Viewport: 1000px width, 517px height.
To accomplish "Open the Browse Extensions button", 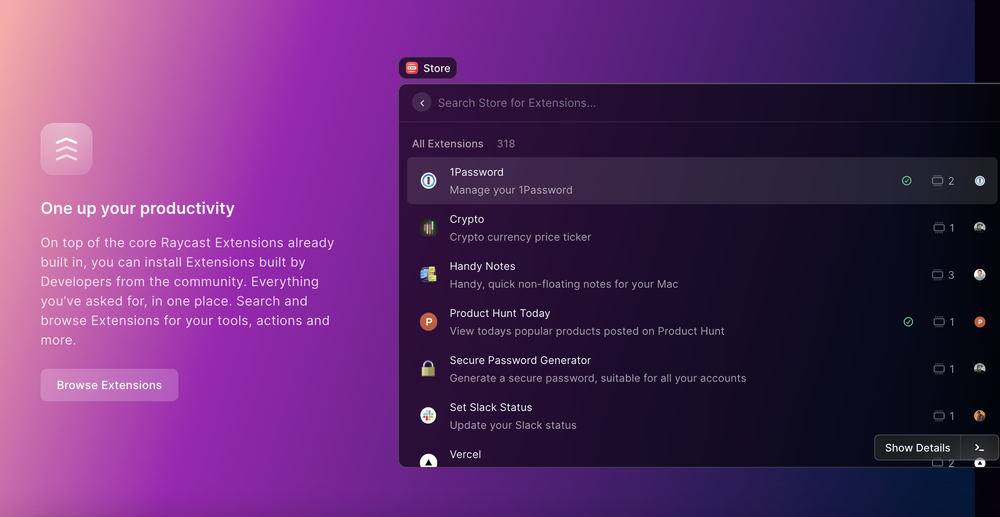I will 109,385.
